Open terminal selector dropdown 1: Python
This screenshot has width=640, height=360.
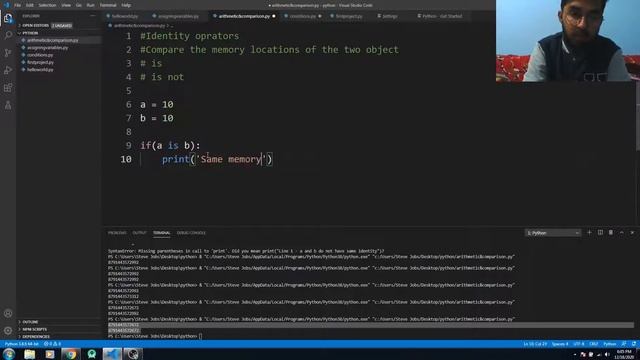[x=553, y=233]
